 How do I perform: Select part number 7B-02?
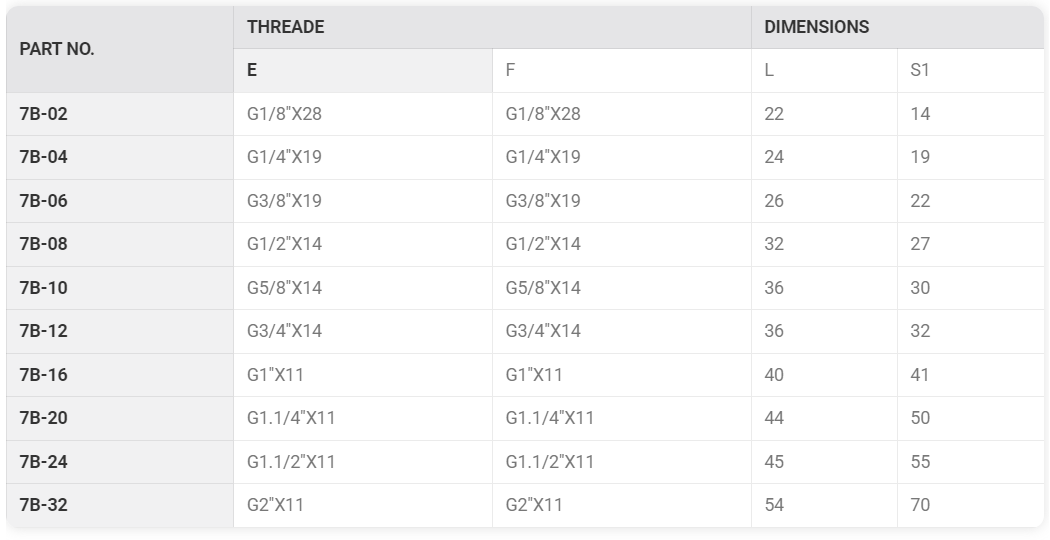120,114
